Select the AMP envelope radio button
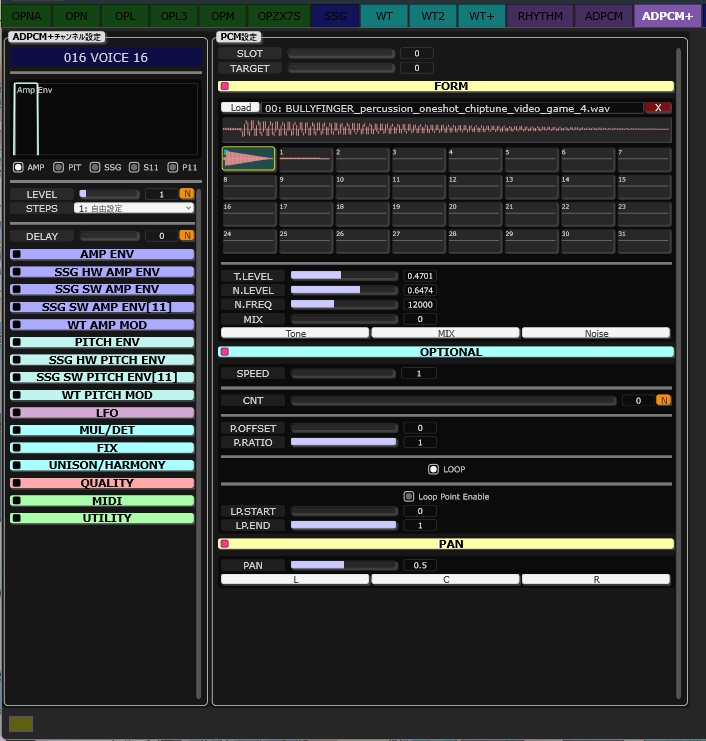706x741 pixels. (x=18, y=167)
